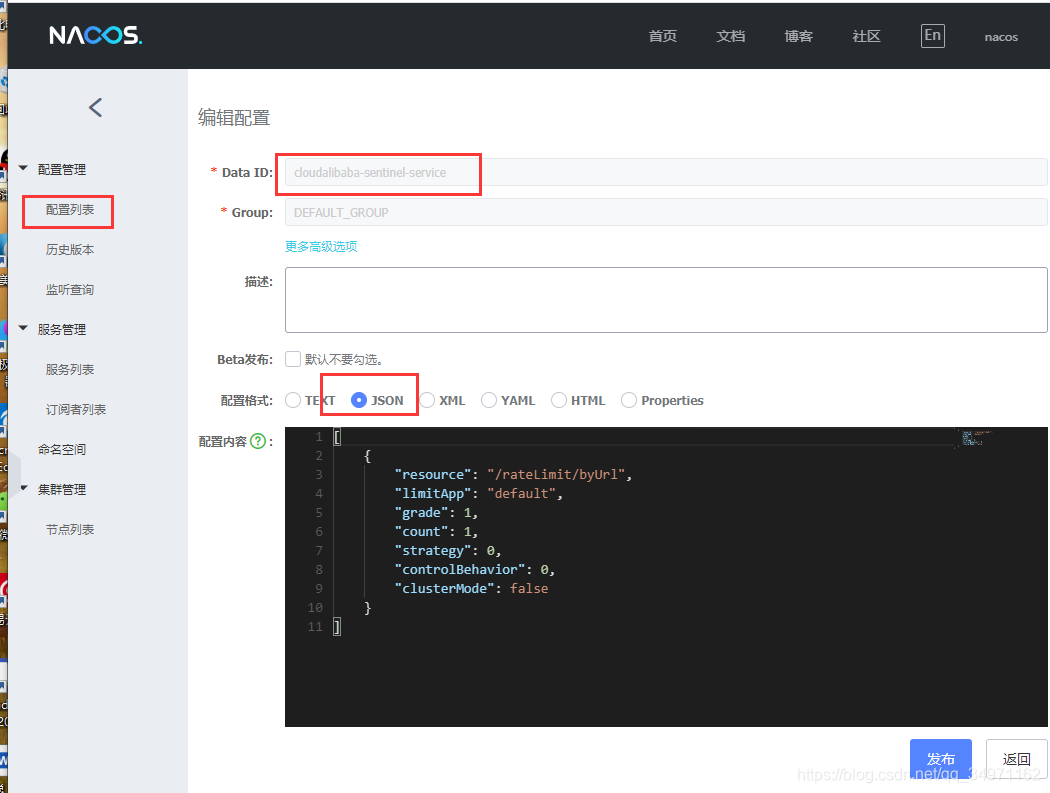Collapse sidebar with the back arrow

click(96, 107)
